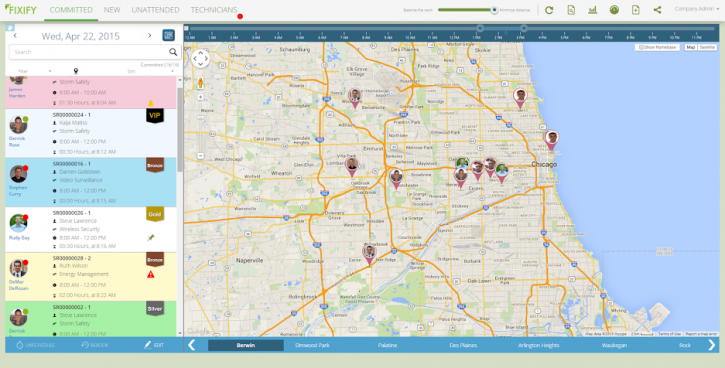Viewport: 725px width, 368px height.
Task: Switch to the NEW tab
Action: click(112, 10)
